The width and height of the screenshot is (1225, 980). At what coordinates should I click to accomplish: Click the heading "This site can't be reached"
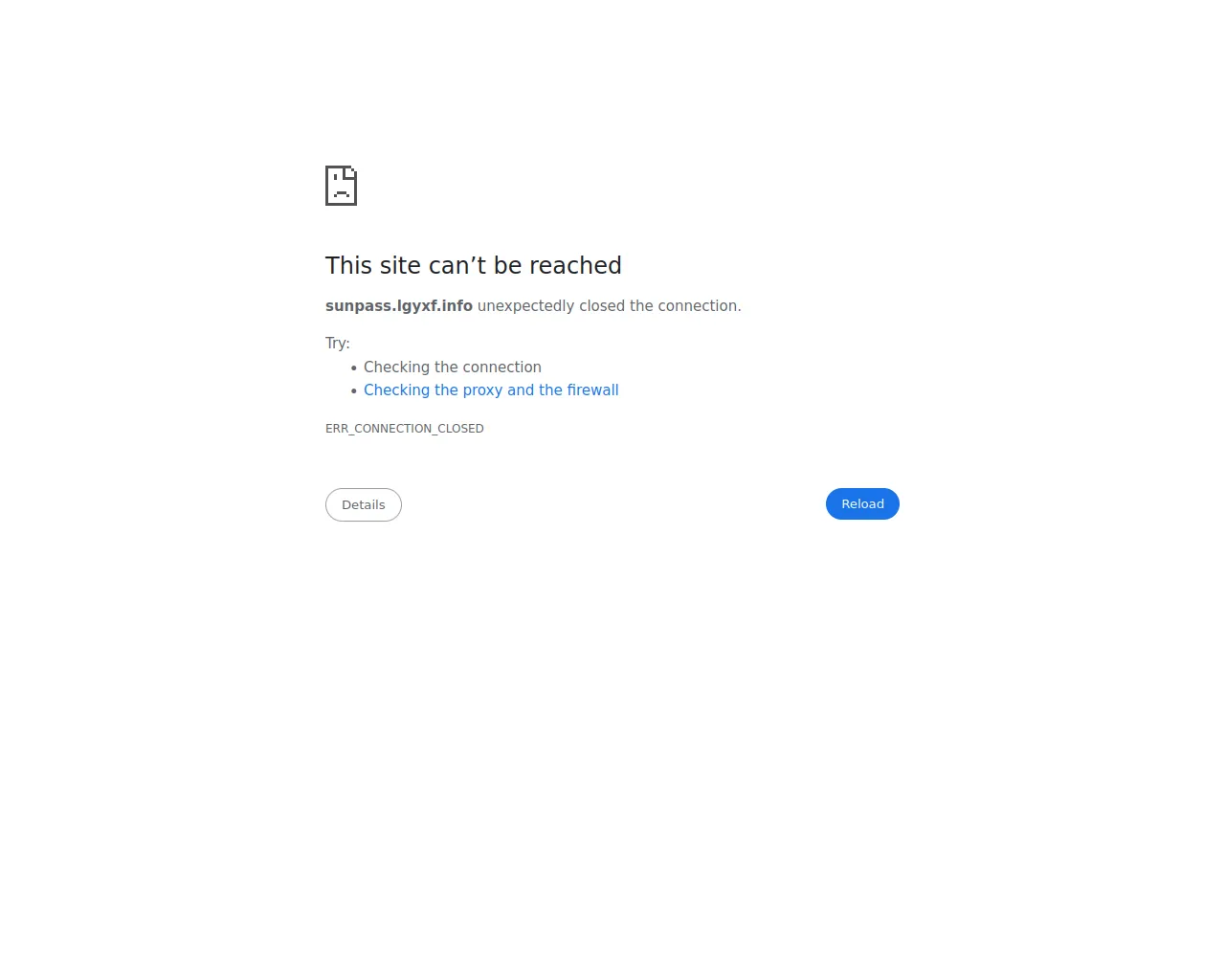474,265
